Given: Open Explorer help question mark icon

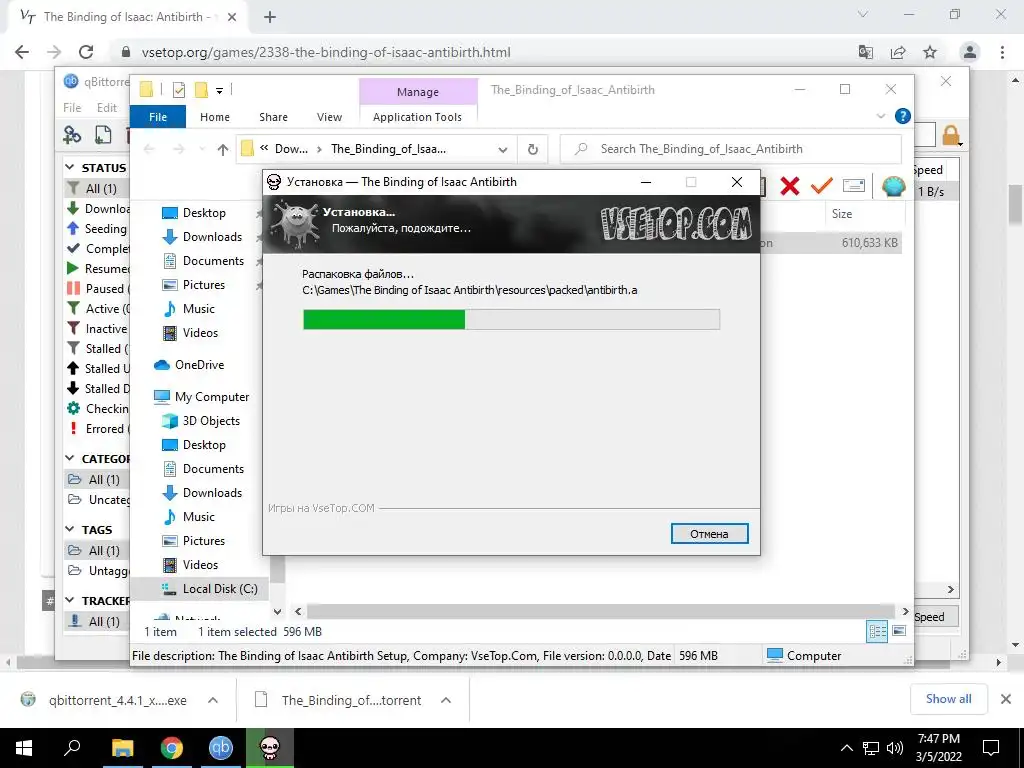Looking at the screenshot, I should (903, 116).
